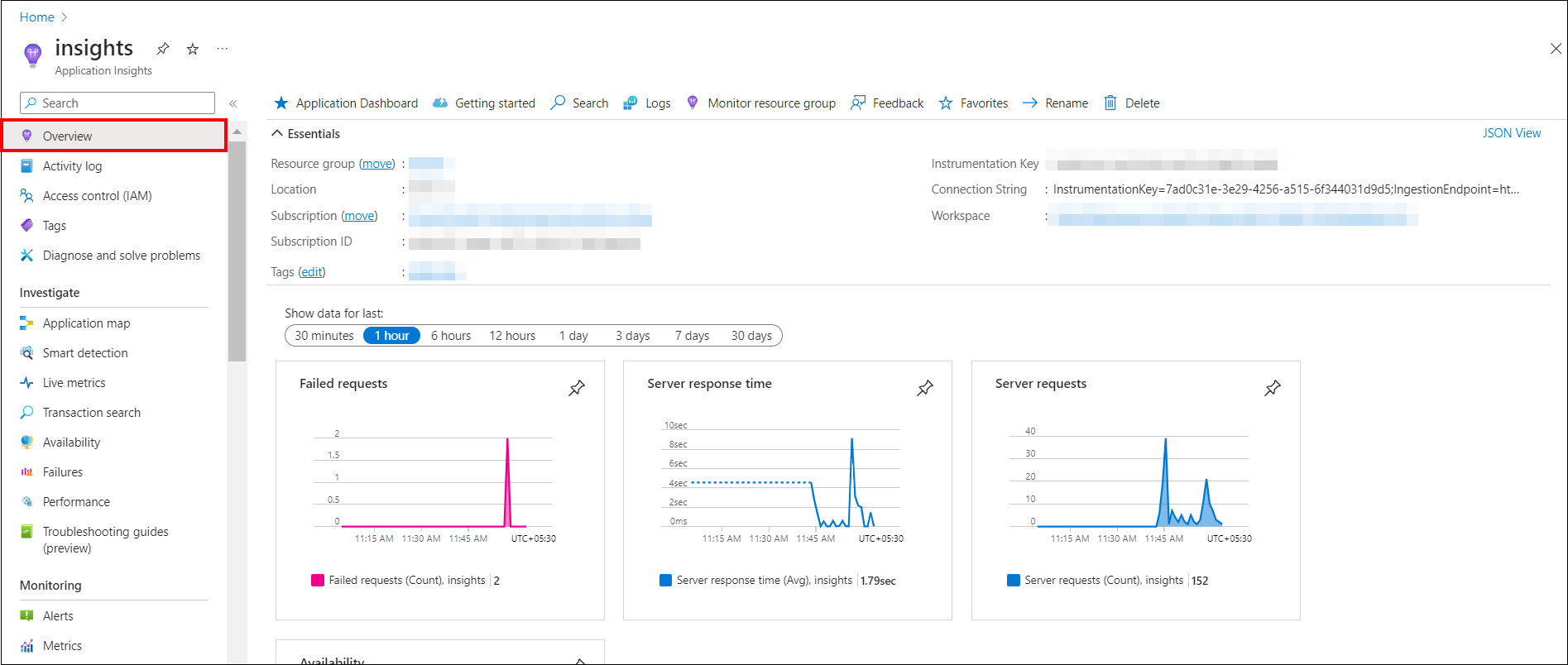
Task: Click the blue Server requests legend swatch
Action: click(1014, 581)
